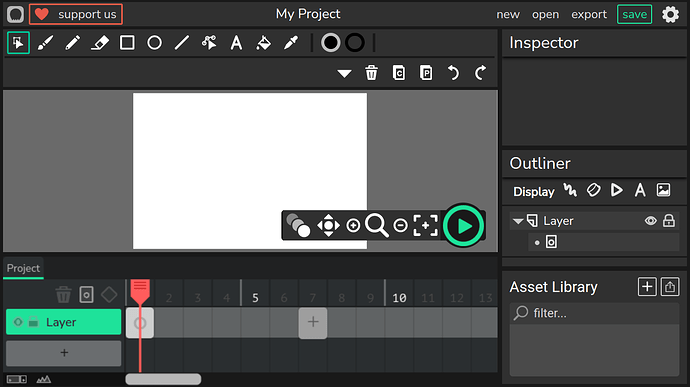Click the zoom in plus icon

tap(353, 225)
